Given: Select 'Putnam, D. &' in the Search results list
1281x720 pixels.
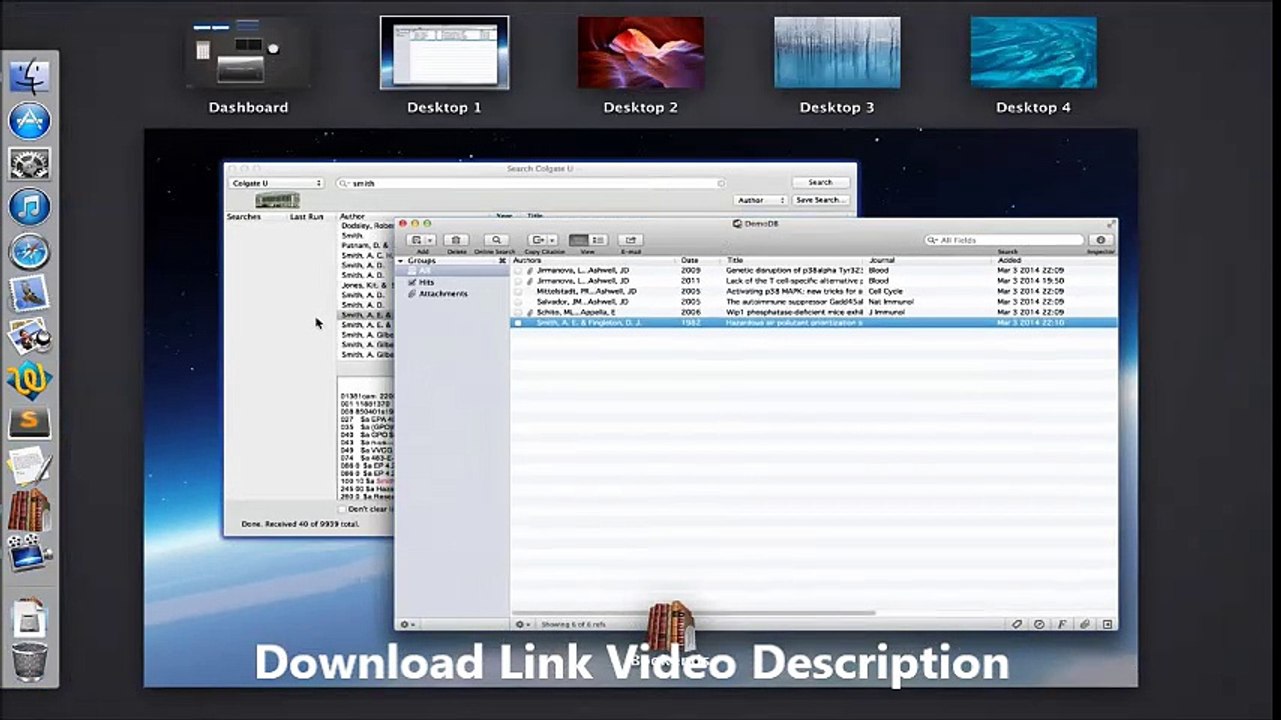Looking at the screenshot, I should pos(365,245).
